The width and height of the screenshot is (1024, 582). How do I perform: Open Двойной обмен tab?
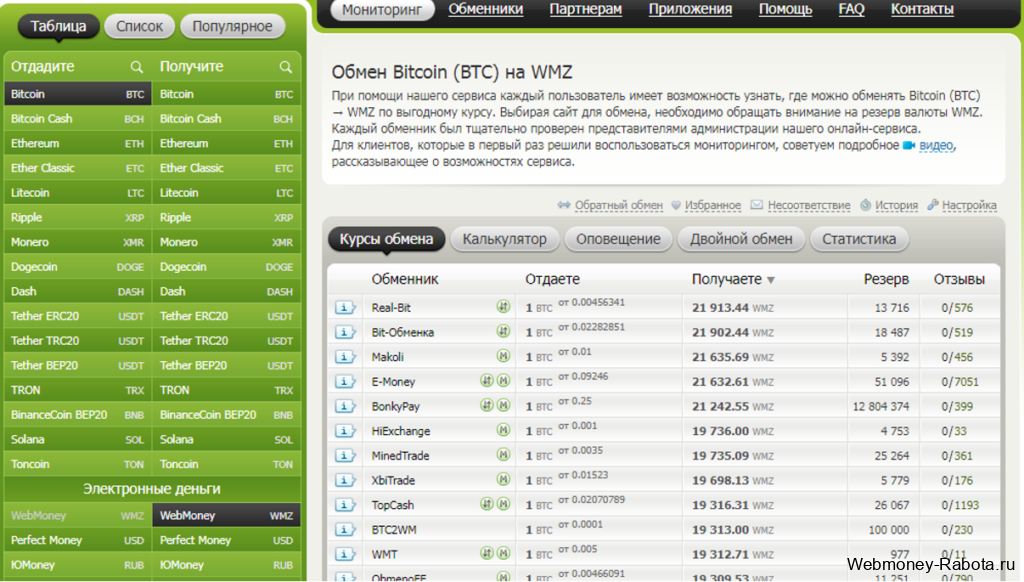(x=741, y=239)
